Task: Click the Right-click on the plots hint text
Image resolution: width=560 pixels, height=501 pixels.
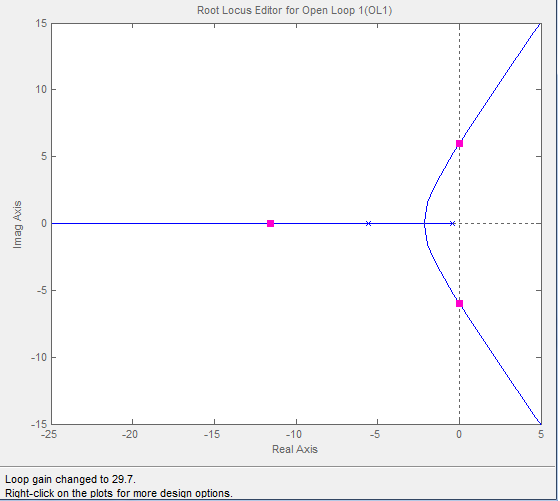Action: 119,493
